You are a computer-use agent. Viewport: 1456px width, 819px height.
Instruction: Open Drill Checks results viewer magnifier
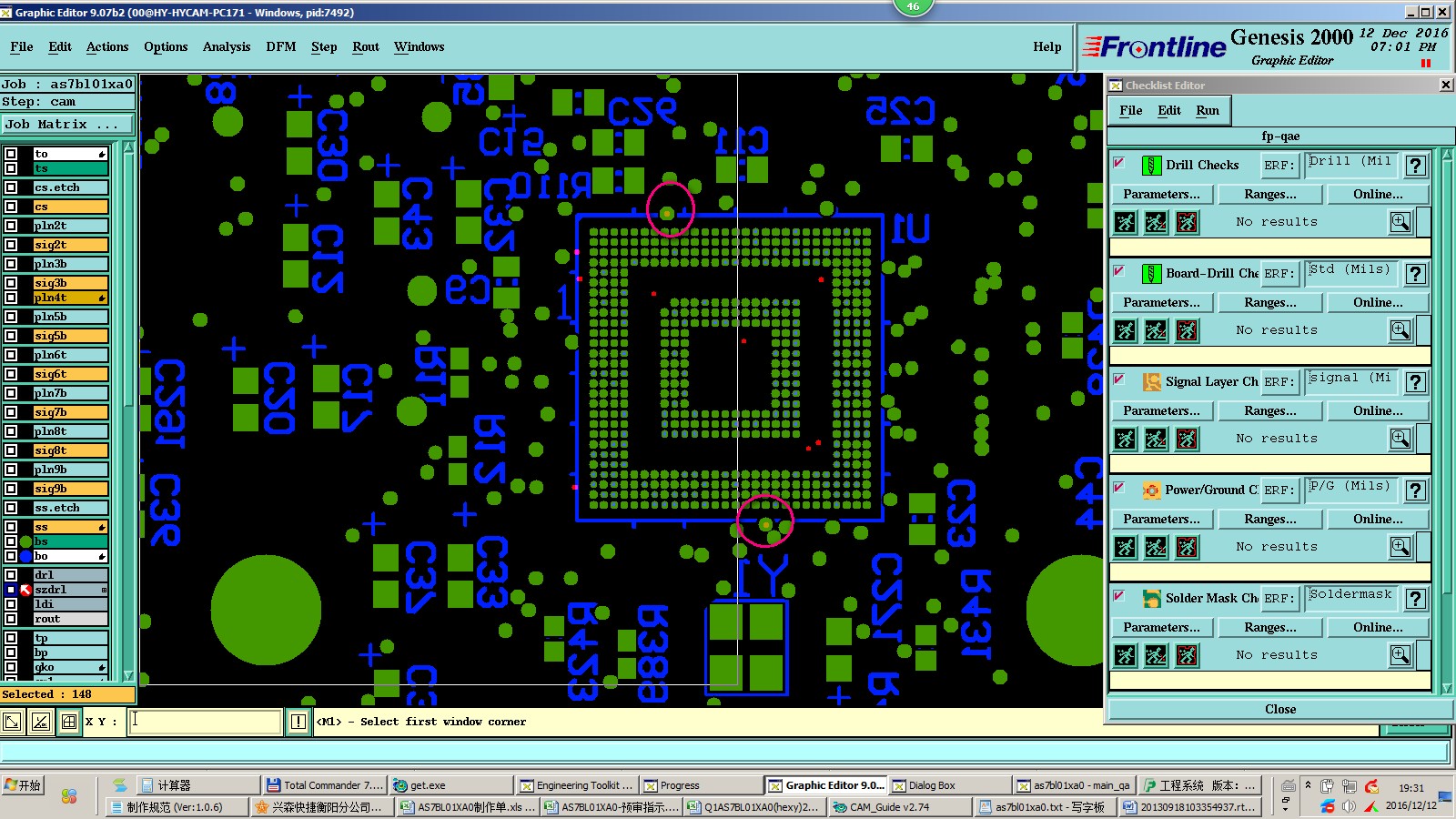1400,222
